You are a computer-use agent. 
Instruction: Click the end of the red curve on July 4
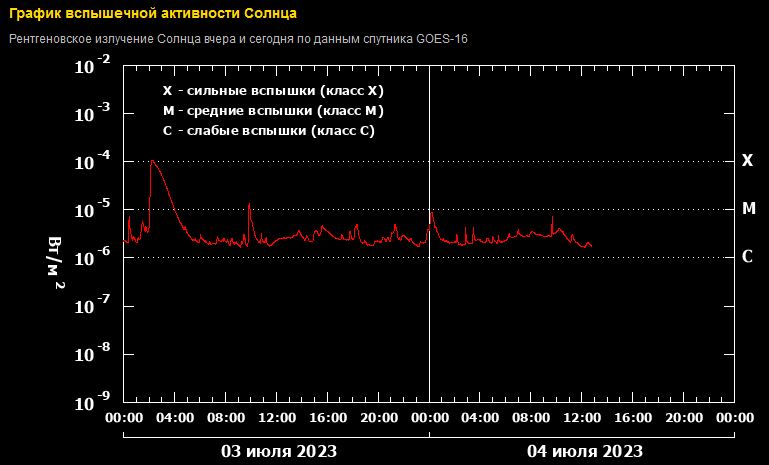coord(591,246)
